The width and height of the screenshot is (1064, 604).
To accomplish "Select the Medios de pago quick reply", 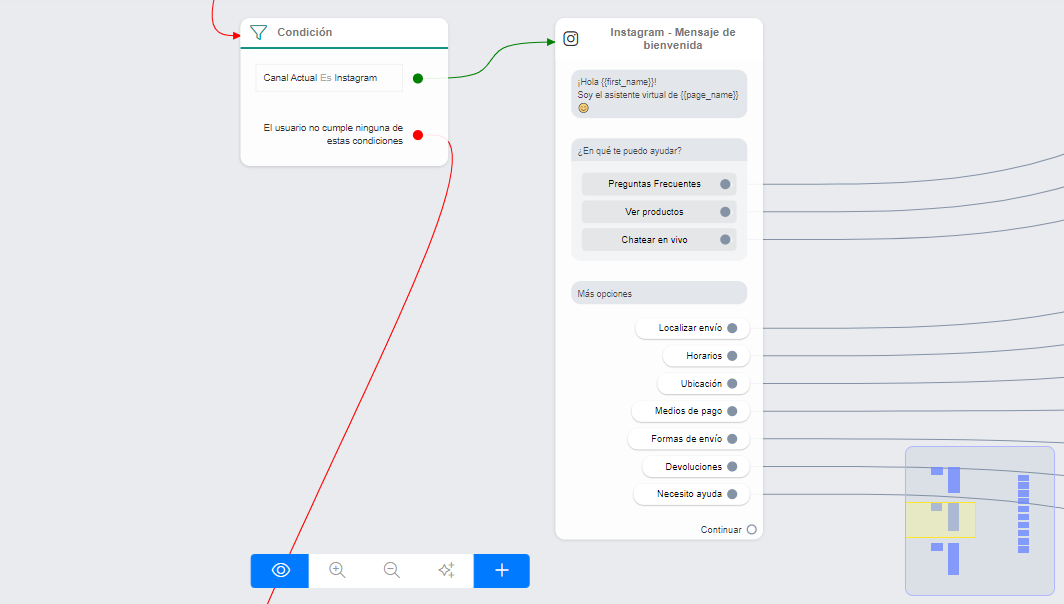I will (689, 411).
